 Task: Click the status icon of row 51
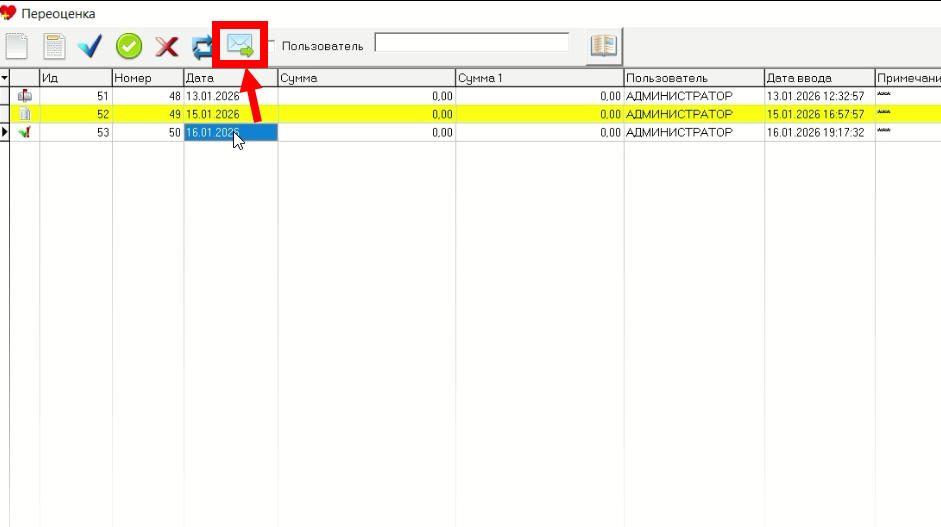[x=25, y=96]
